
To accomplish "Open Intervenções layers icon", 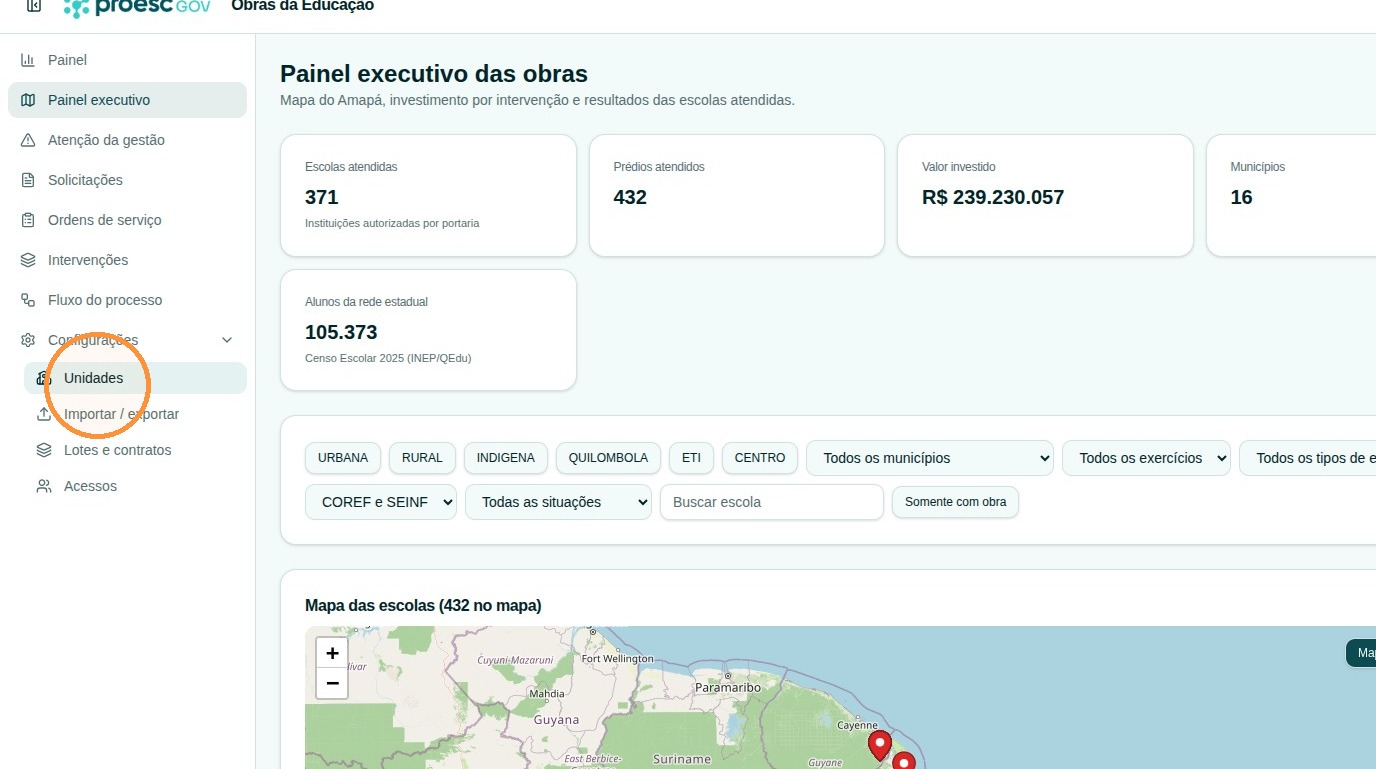I will (x=28, y=260).
